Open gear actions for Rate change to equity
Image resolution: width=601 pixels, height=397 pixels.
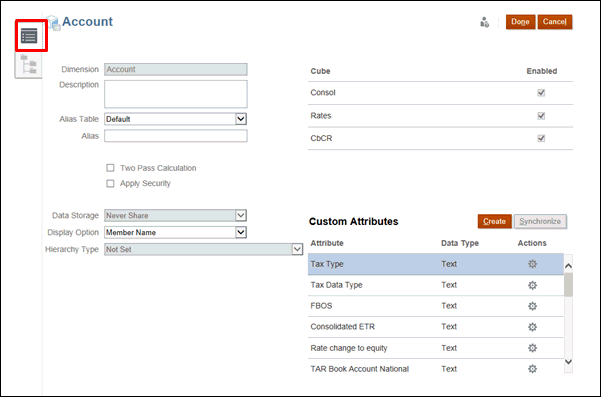coord(532,348)
